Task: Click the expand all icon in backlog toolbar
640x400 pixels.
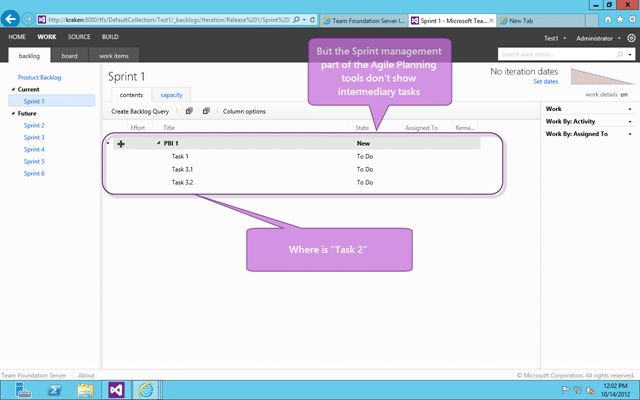Action: pyautogui.click(x=189, y=111)
